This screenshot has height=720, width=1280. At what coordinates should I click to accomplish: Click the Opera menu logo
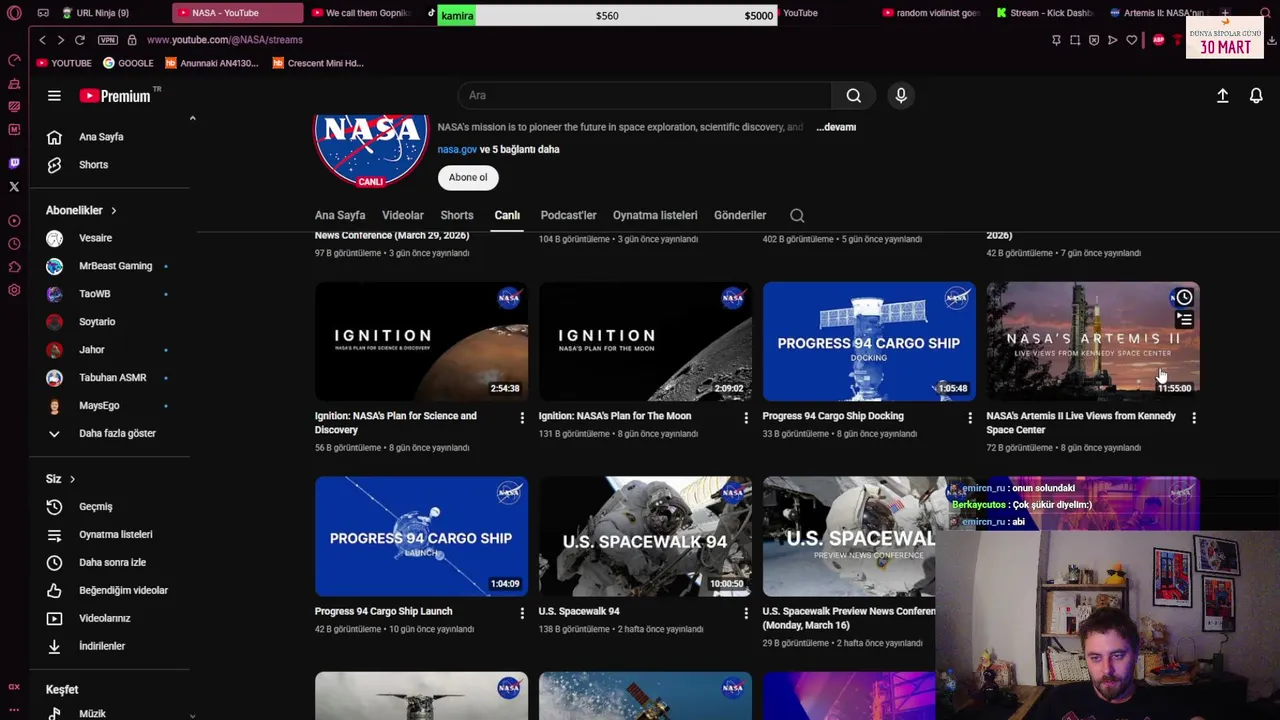(14, 13)
